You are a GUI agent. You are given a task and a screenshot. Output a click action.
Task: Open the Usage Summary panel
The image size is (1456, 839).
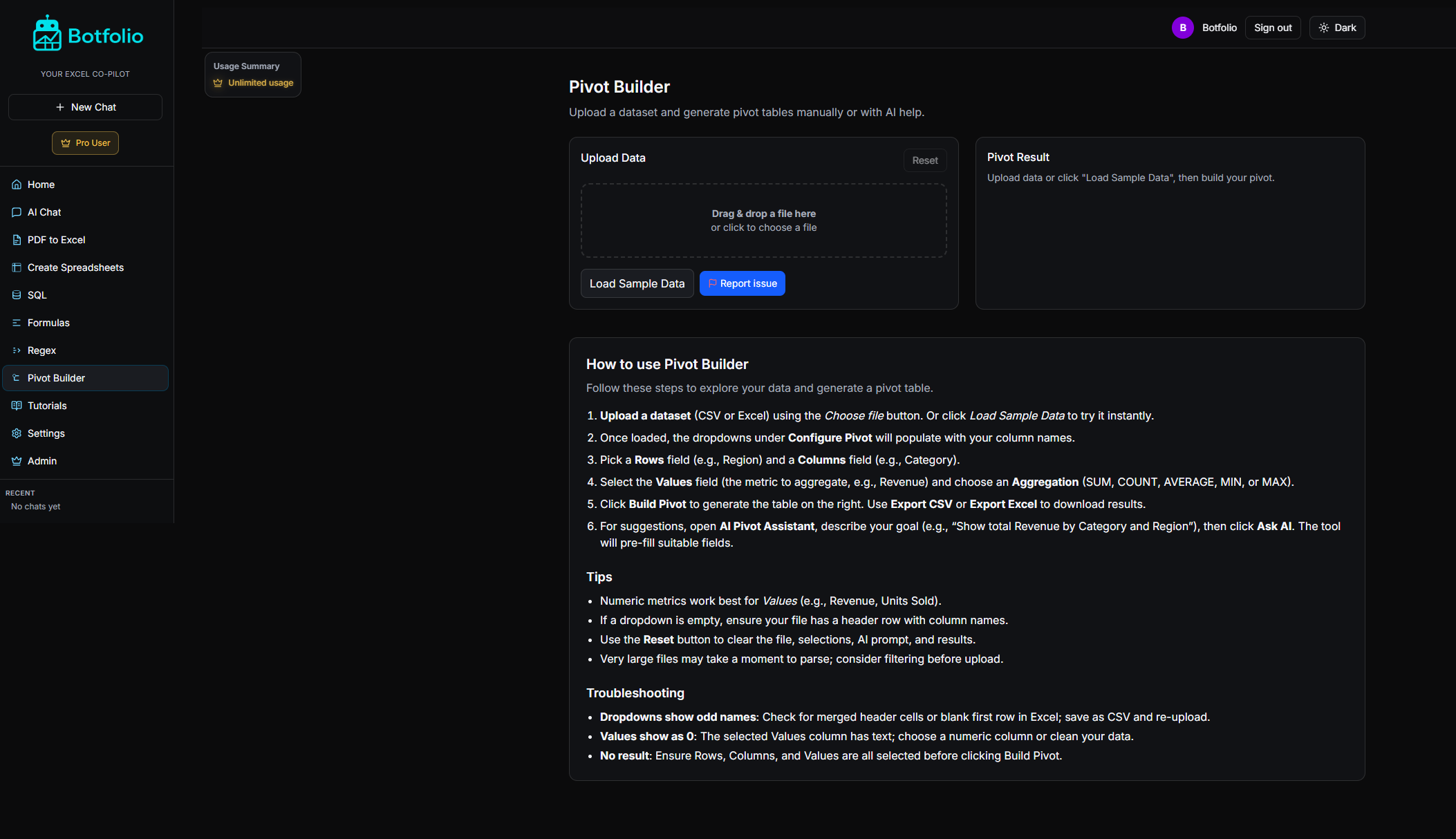pos(252,74)
